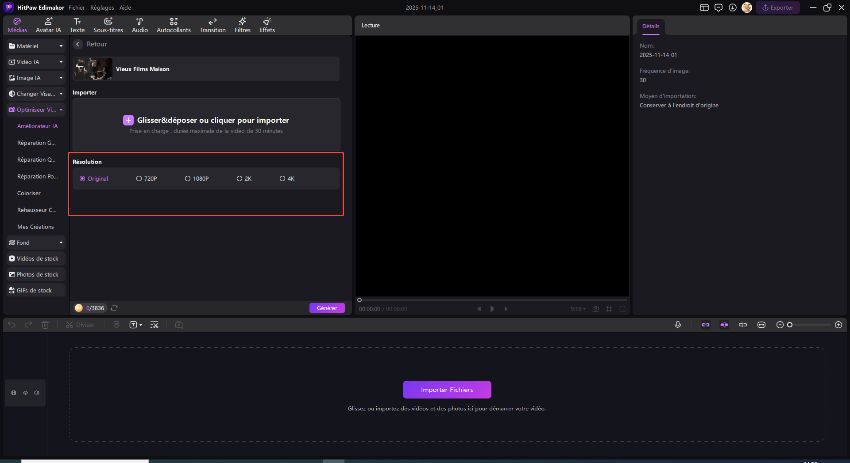Click the layout icon in title bar
Image resolution: width=850 pixels, height=463 pixels.
pos(704,8)
